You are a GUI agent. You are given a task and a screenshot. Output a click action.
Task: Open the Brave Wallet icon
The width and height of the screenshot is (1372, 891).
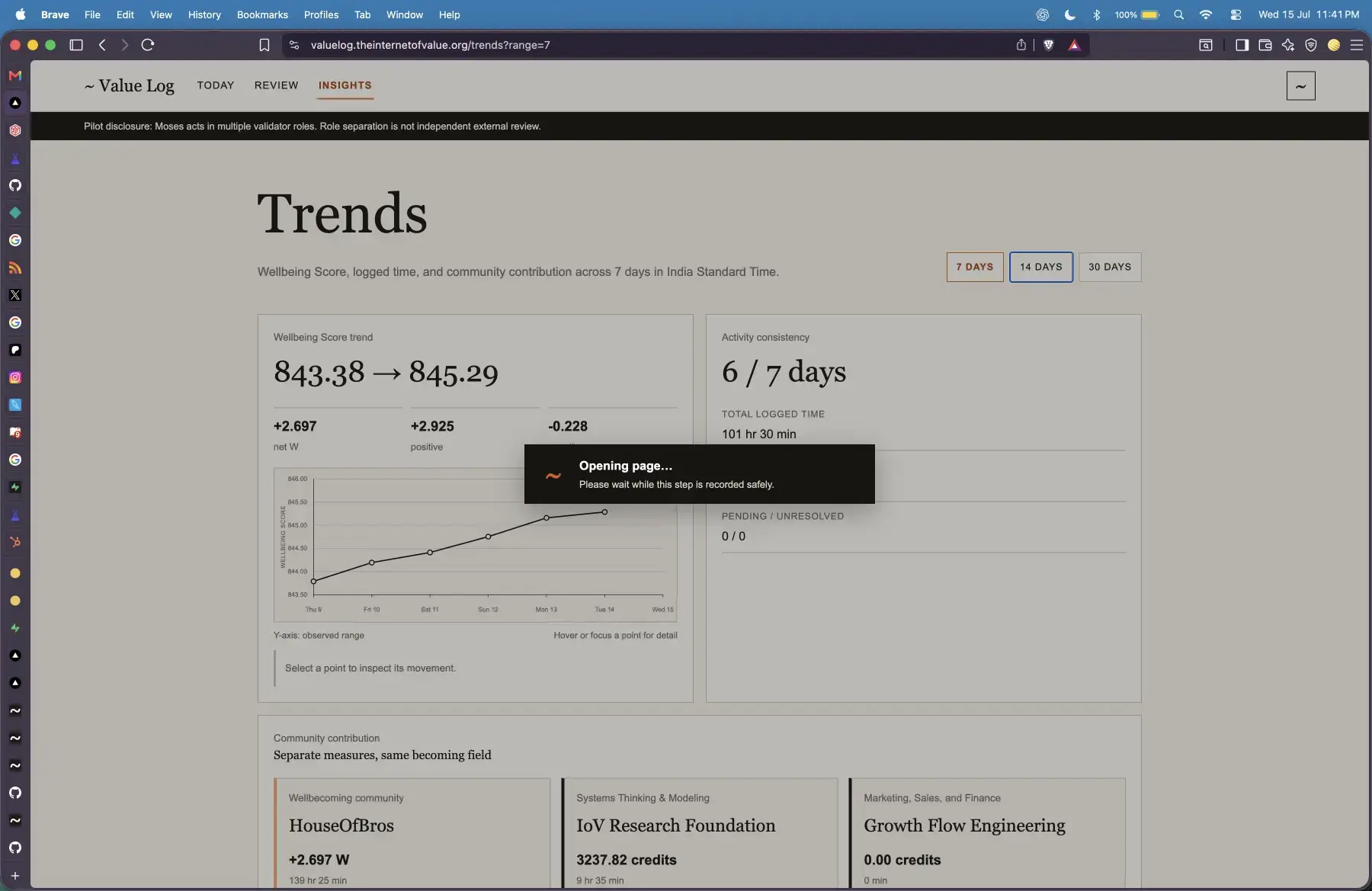1265,45
